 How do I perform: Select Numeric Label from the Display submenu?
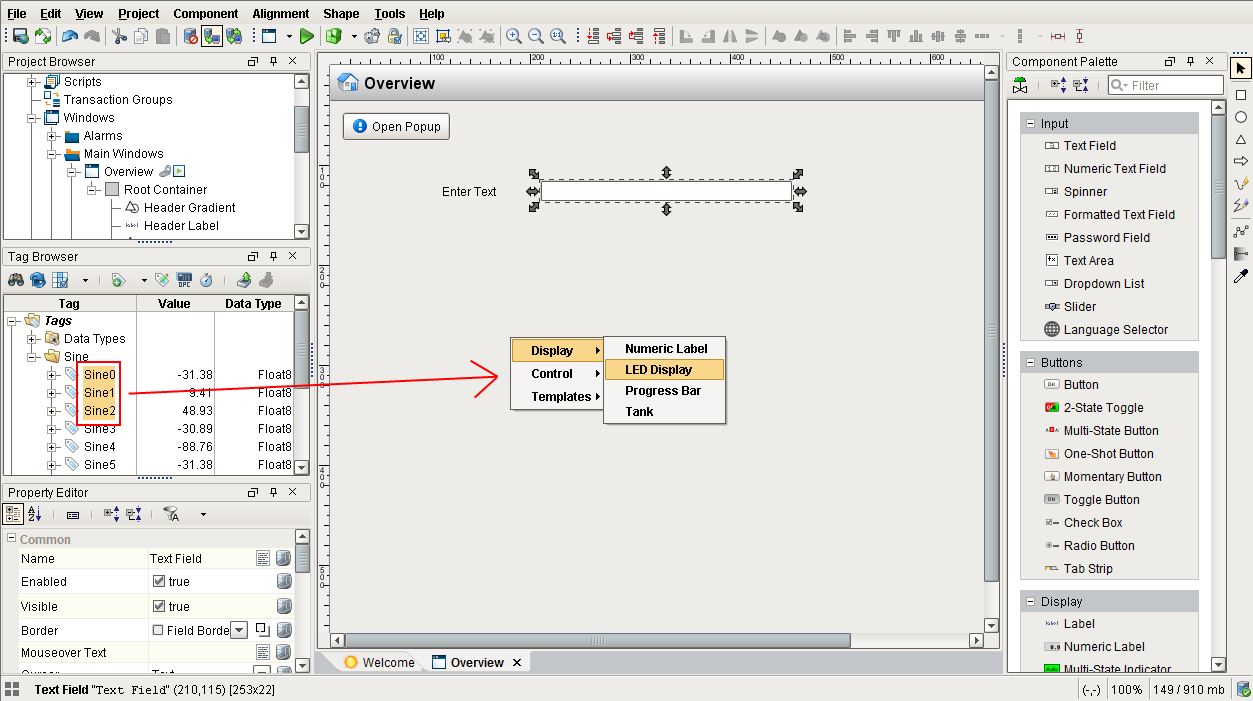663,349
